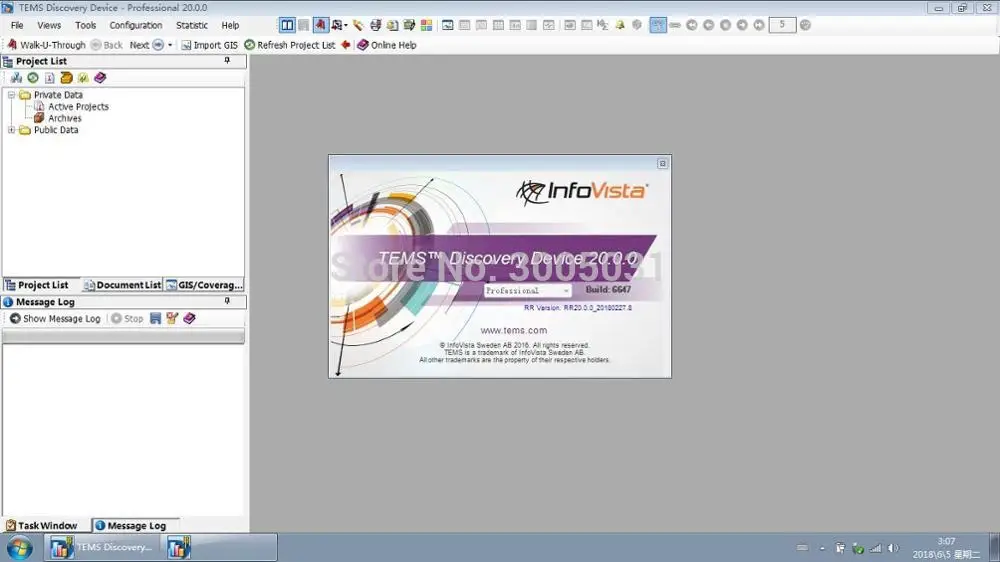Open the Statistic menu
The width and height of the screenshot is (1000, 562).
191,26
